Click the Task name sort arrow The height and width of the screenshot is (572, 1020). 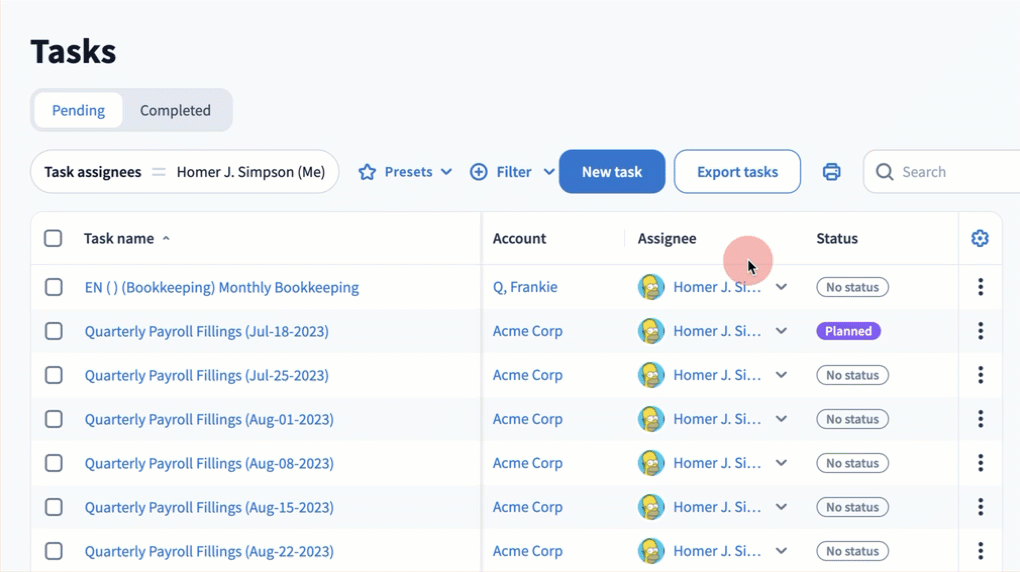coord(166,239)
